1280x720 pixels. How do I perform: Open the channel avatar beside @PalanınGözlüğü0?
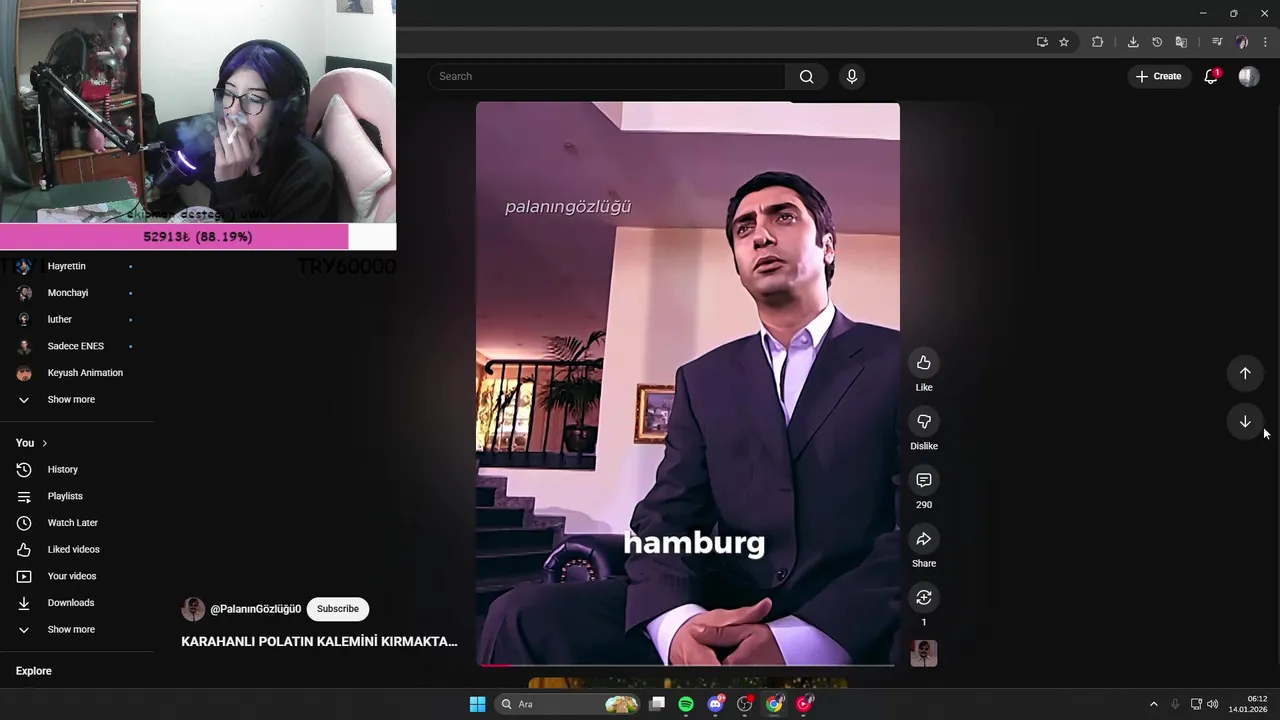click(x=193, y=609)
